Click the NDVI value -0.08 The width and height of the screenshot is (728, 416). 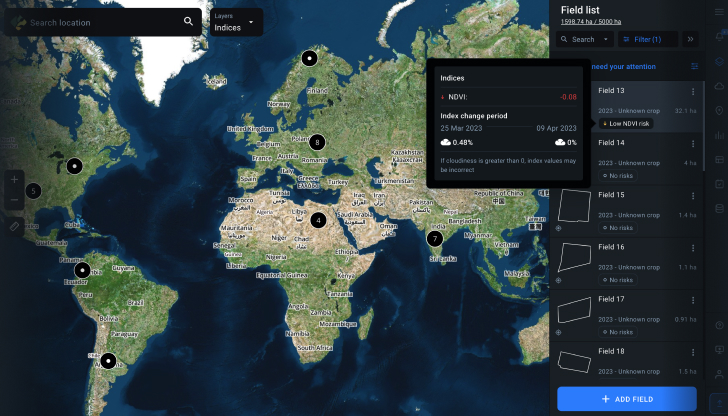click(x=568, y=97)
